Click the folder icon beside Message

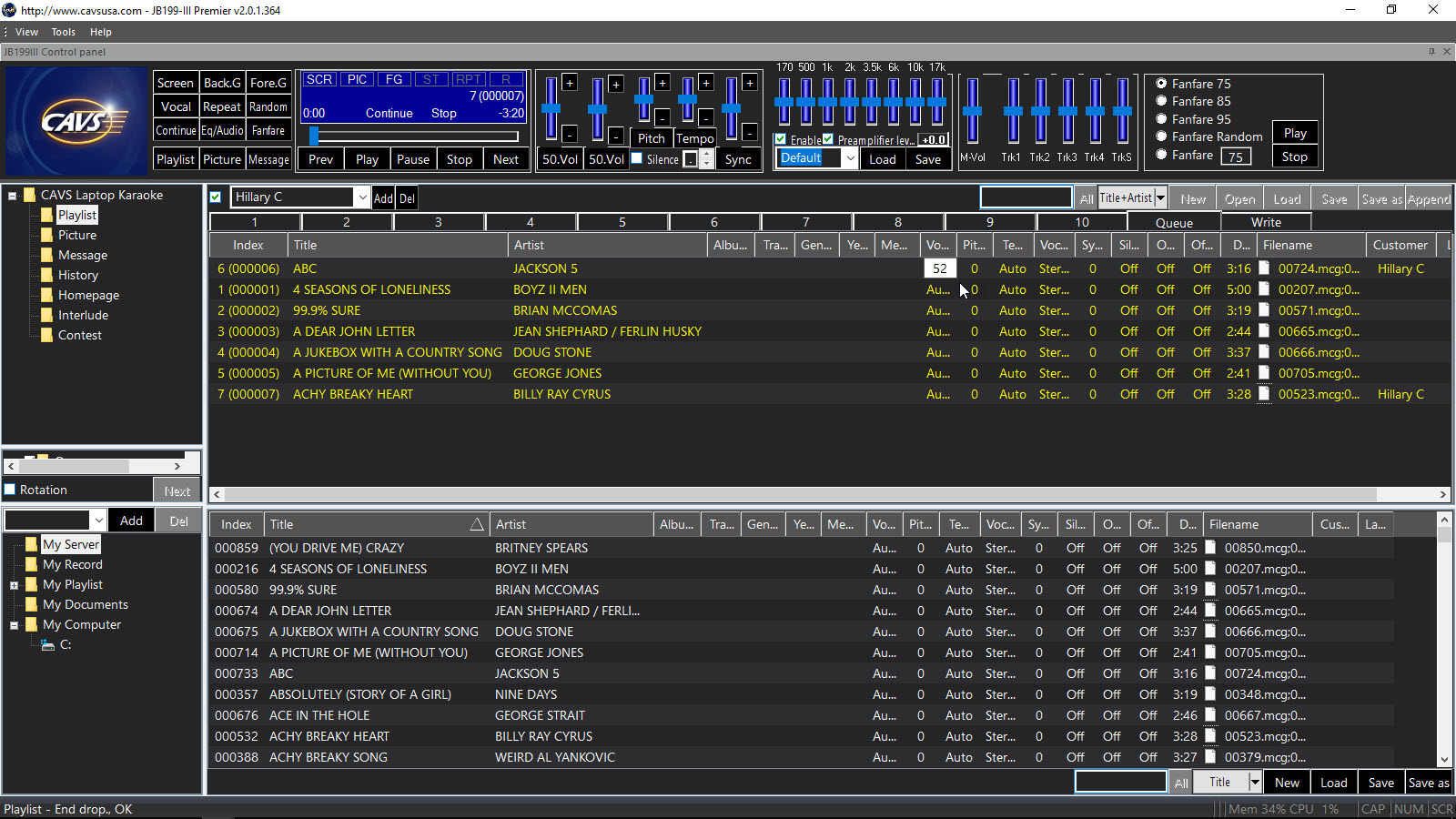tap(46, 255)
